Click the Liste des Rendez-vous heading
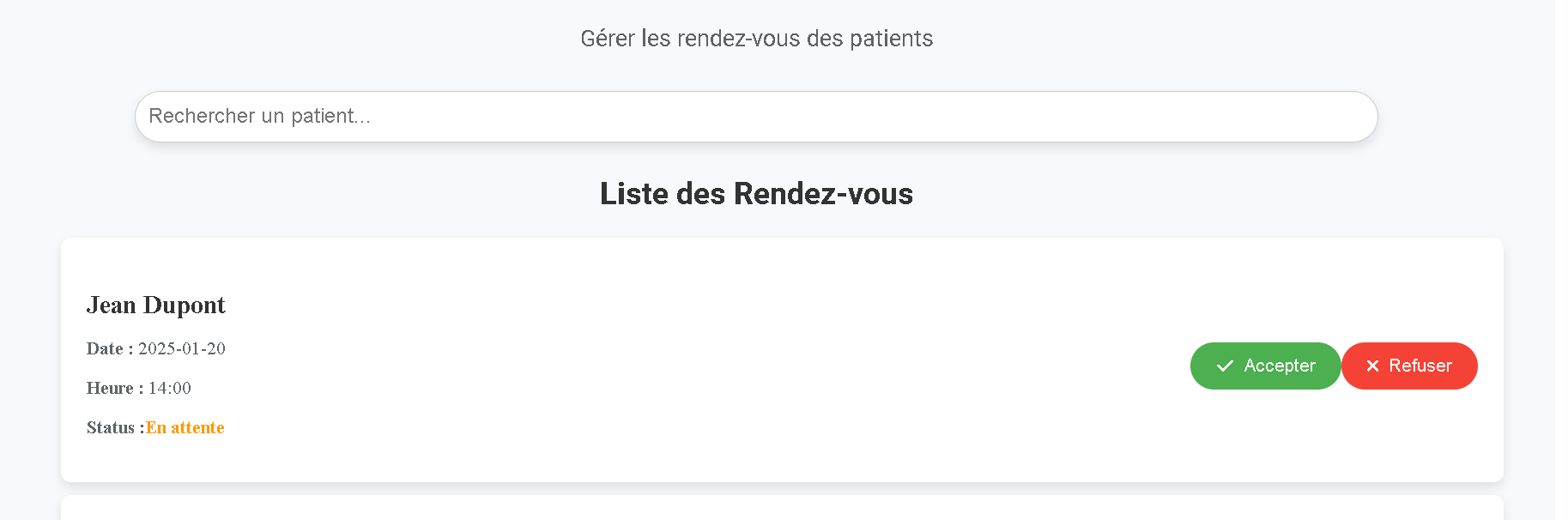1568x520 pixels. click(x=756, y=194)
